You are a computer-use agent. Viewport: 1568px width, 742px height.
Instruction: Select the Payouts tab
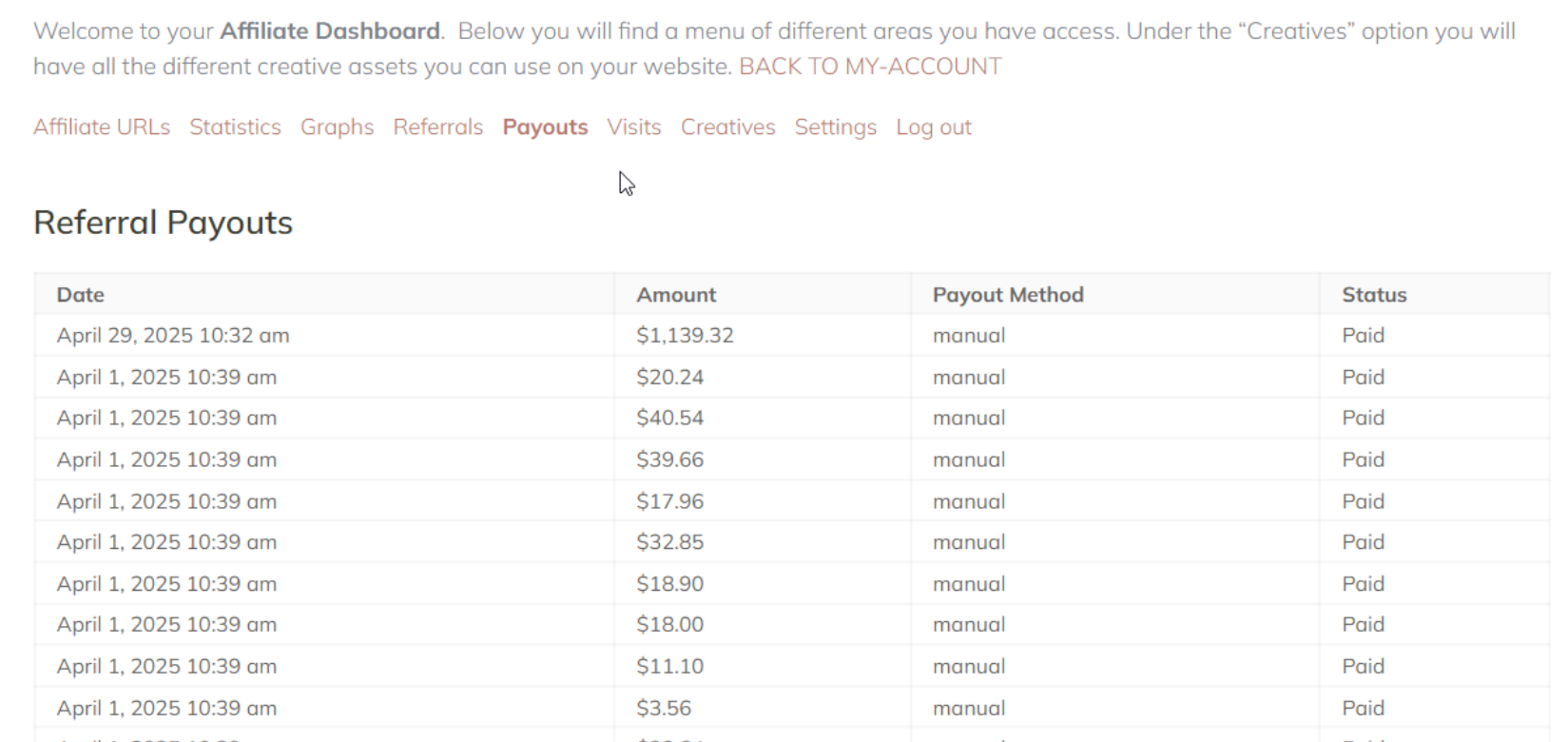coord(545,127)
